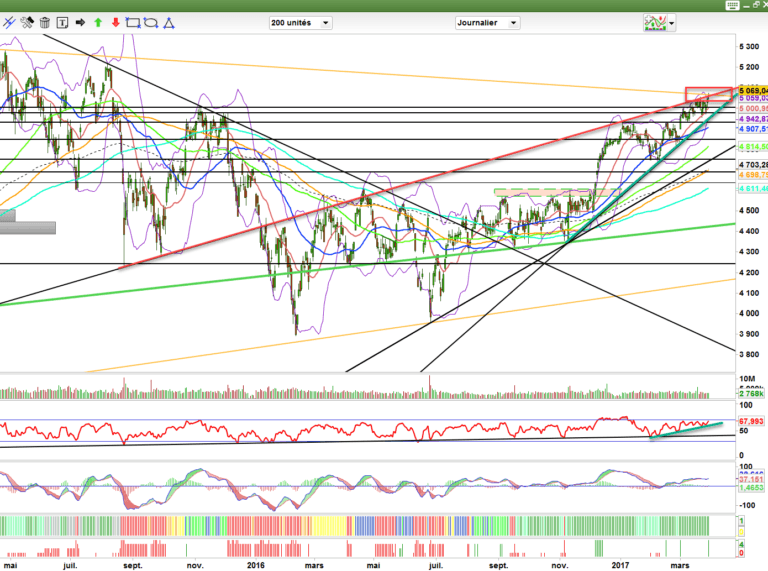Click the chart indicators template button
The height and width of the screenshot is (571, 768).
655,22
